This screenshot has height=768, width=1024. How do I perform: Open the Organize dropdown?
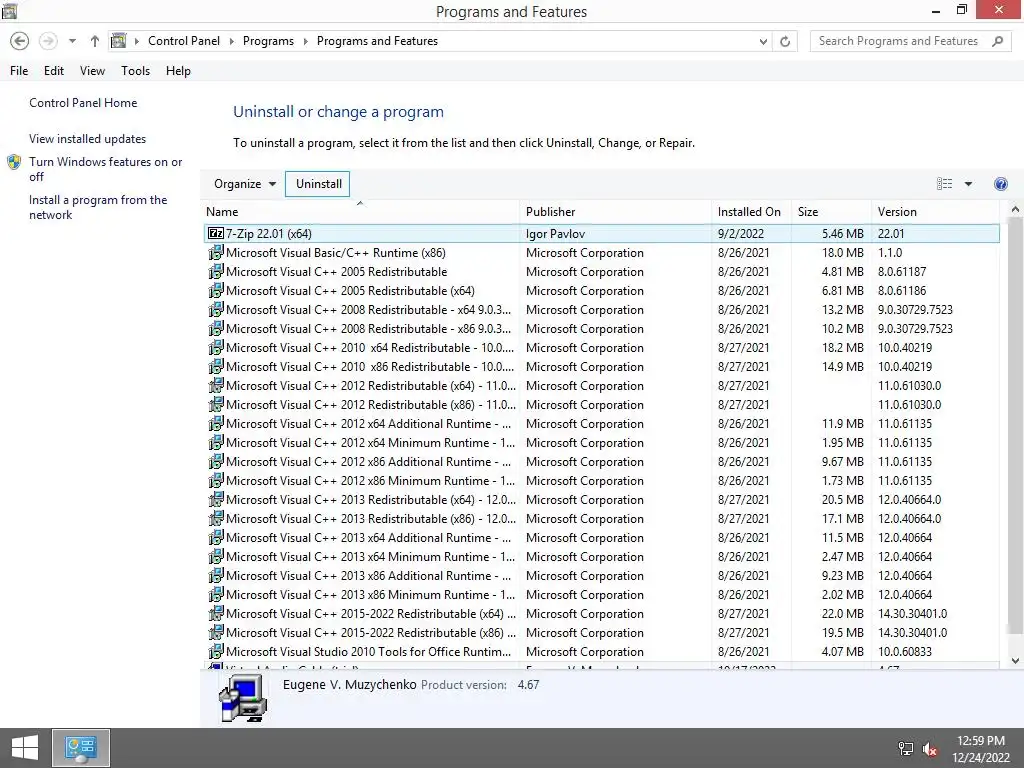point(245,184)
